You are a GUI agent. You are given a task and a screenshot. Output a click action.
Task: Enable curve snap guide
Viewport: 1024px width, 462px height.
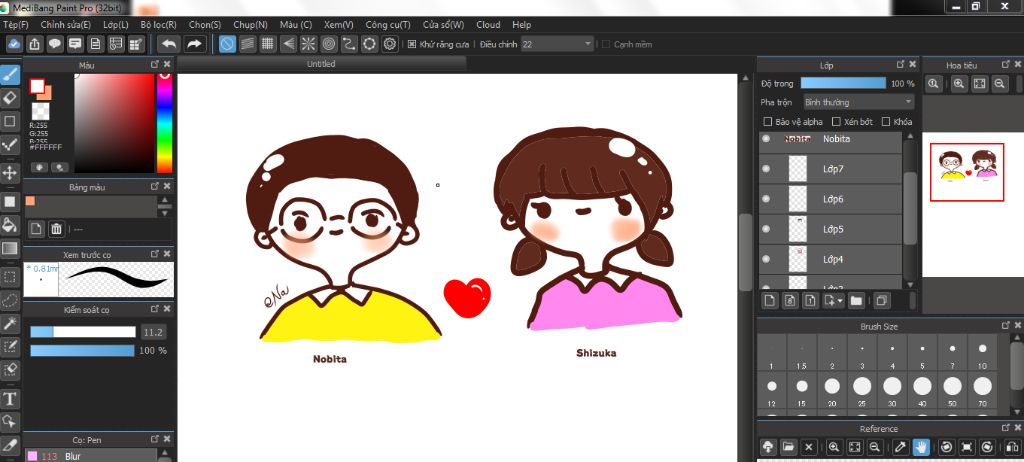pyautogui.click(x=349, y=44)
